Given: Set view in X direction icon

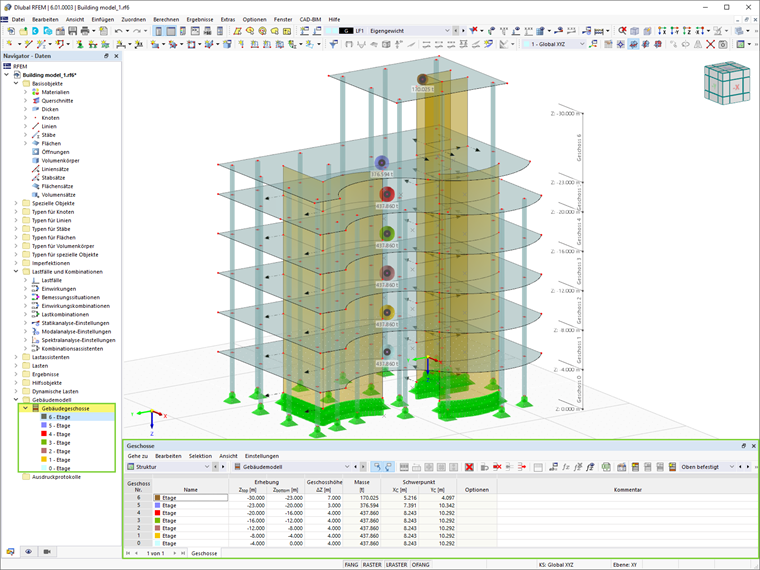Looking at the screenshot, I should pyautogui.click(x=662, y=31).
